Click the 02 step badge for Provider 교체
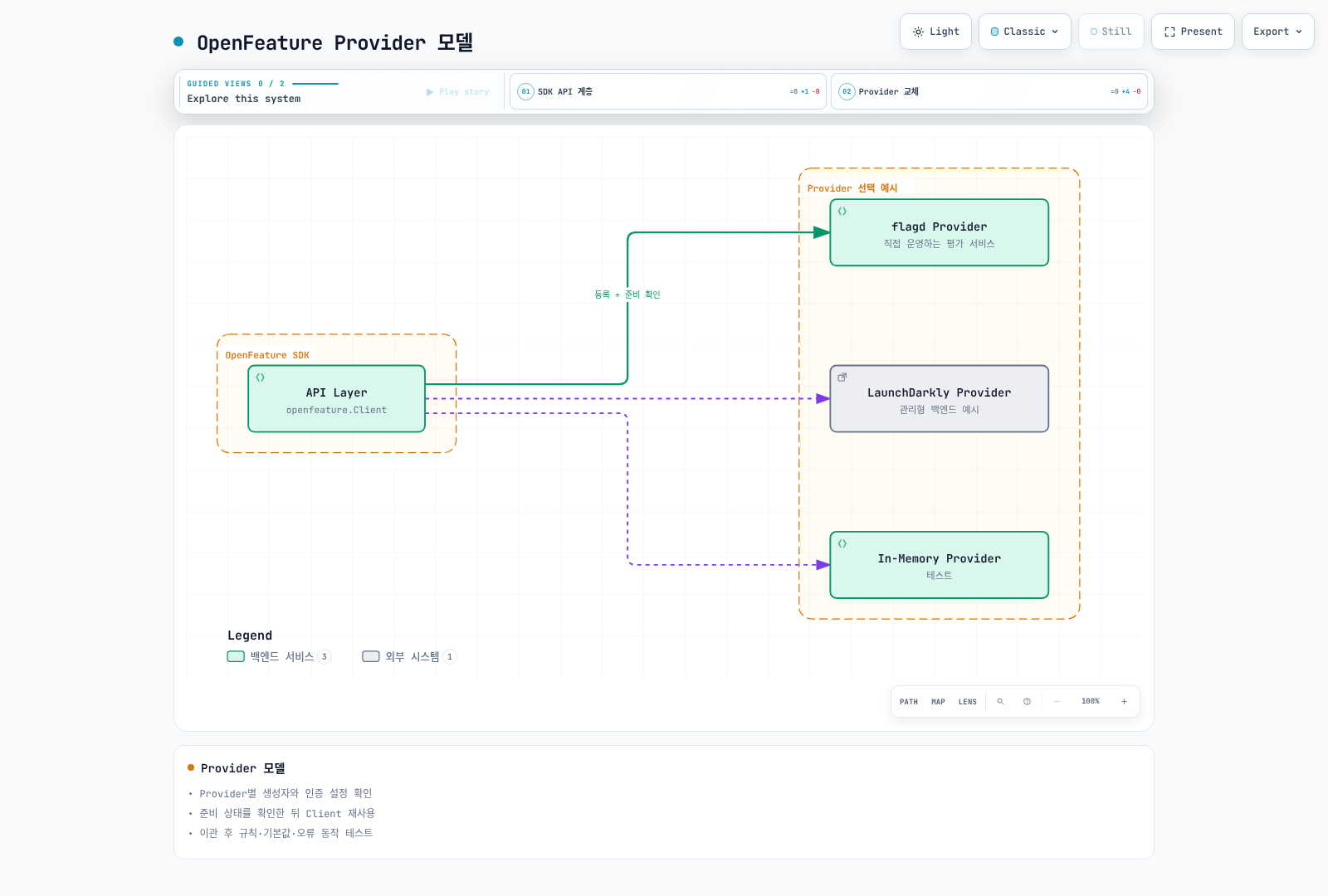The image size is (1328, 896). (847, 91)
